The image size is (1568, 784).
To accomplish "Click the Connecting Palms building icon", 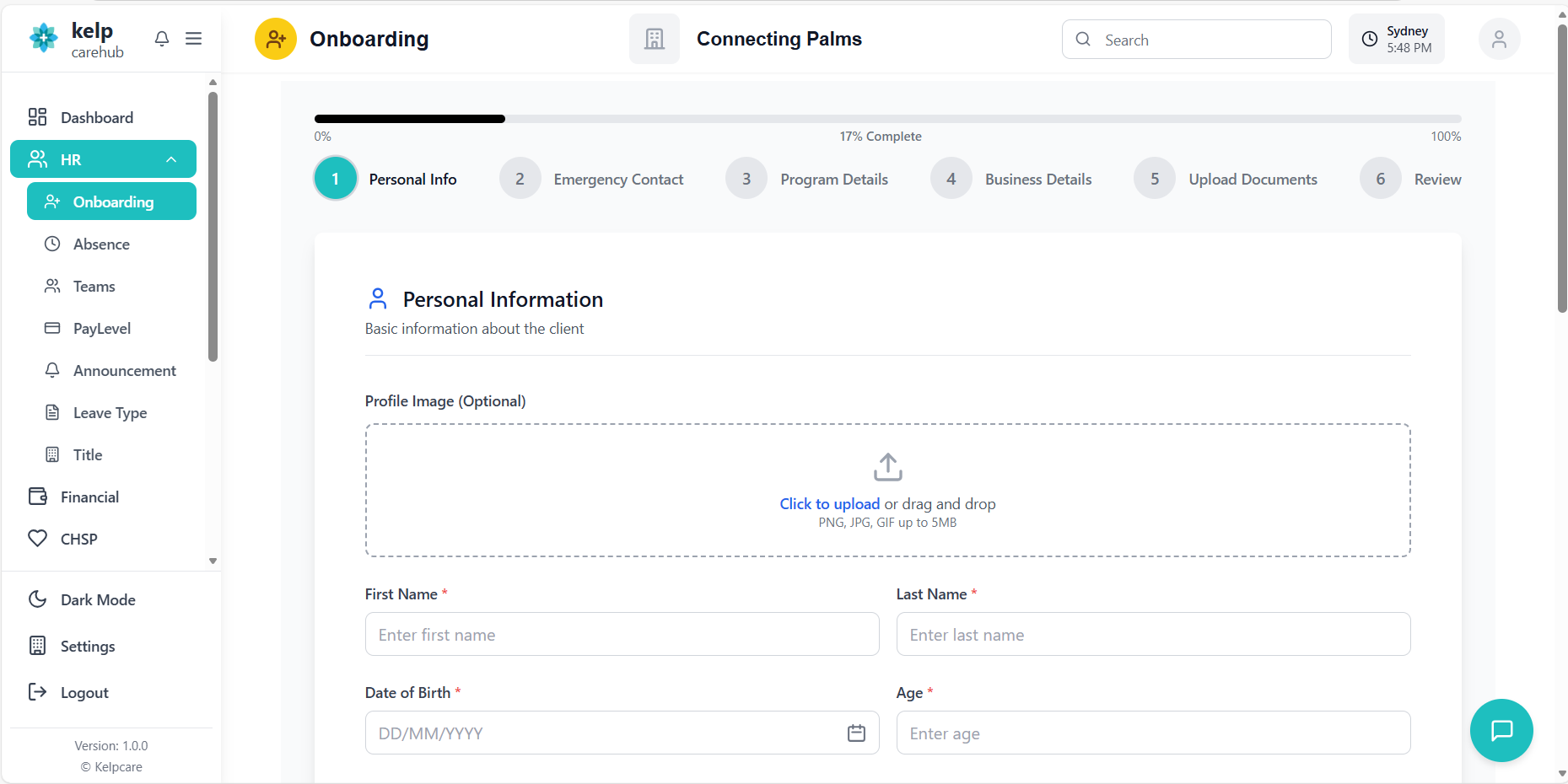I will tap(654, 38).
